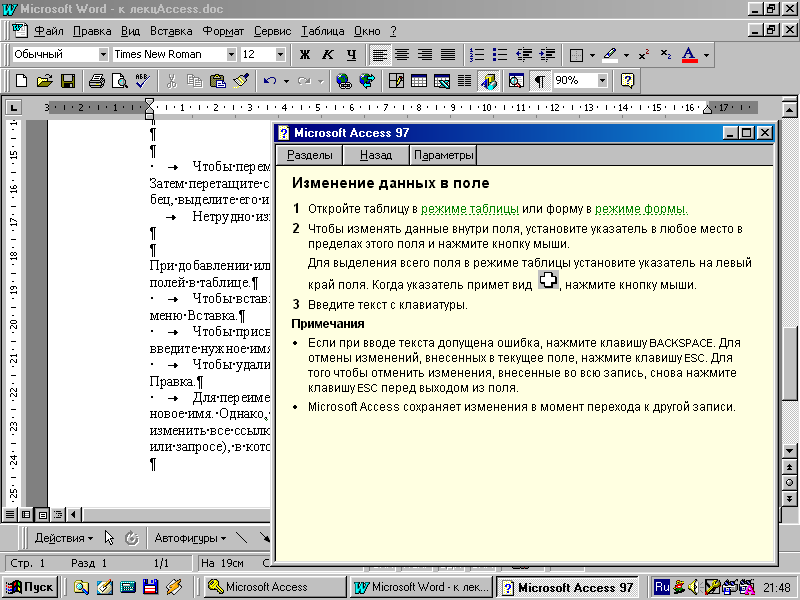Insert a hyperlink with the globe-link icon
This screenshot has width=800, height=600.
point(344,81)
